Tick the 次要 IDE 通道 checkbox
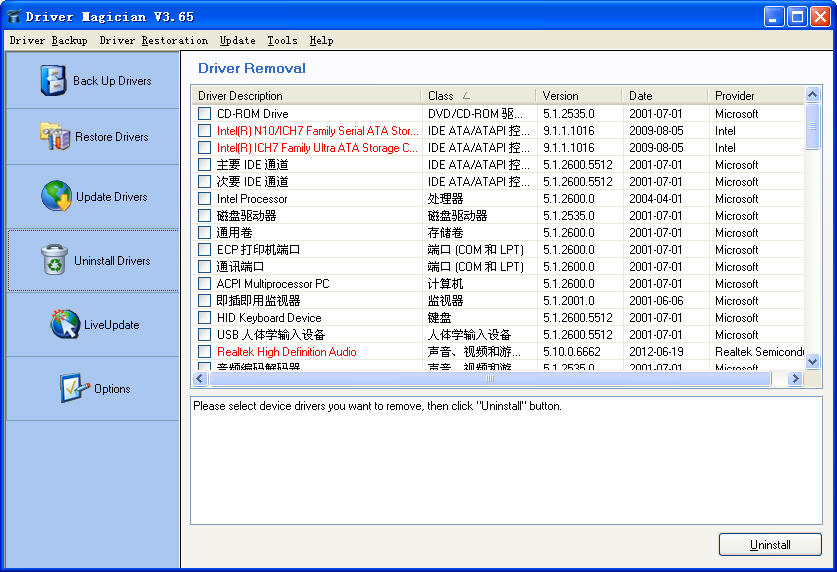Screen dimensions: 837x572 click(x=204, y=181)
